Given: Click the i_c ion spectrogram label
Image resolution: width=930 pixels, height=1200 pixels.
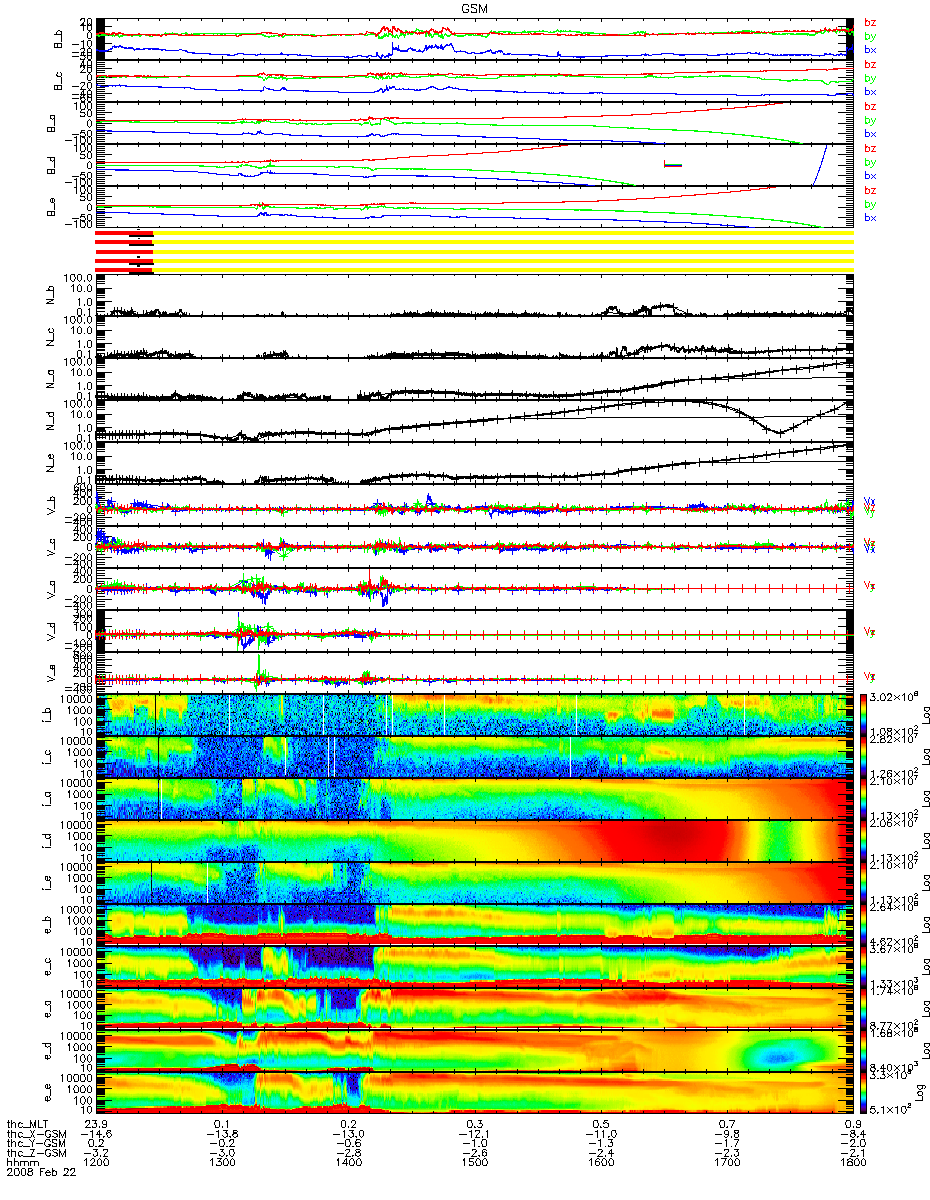Looking at the screenshot, I should tap(49, 758).
